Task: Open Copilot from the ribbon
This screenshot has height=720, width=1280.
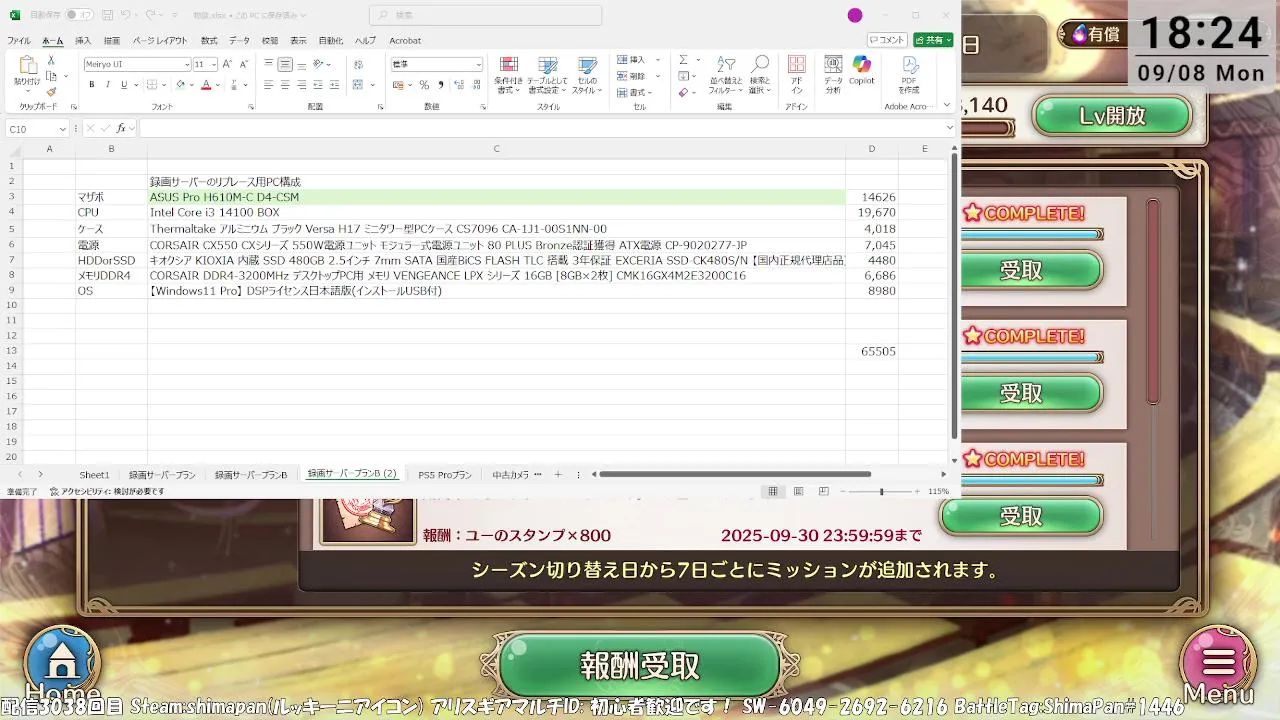Action: (x=861, y=70)
